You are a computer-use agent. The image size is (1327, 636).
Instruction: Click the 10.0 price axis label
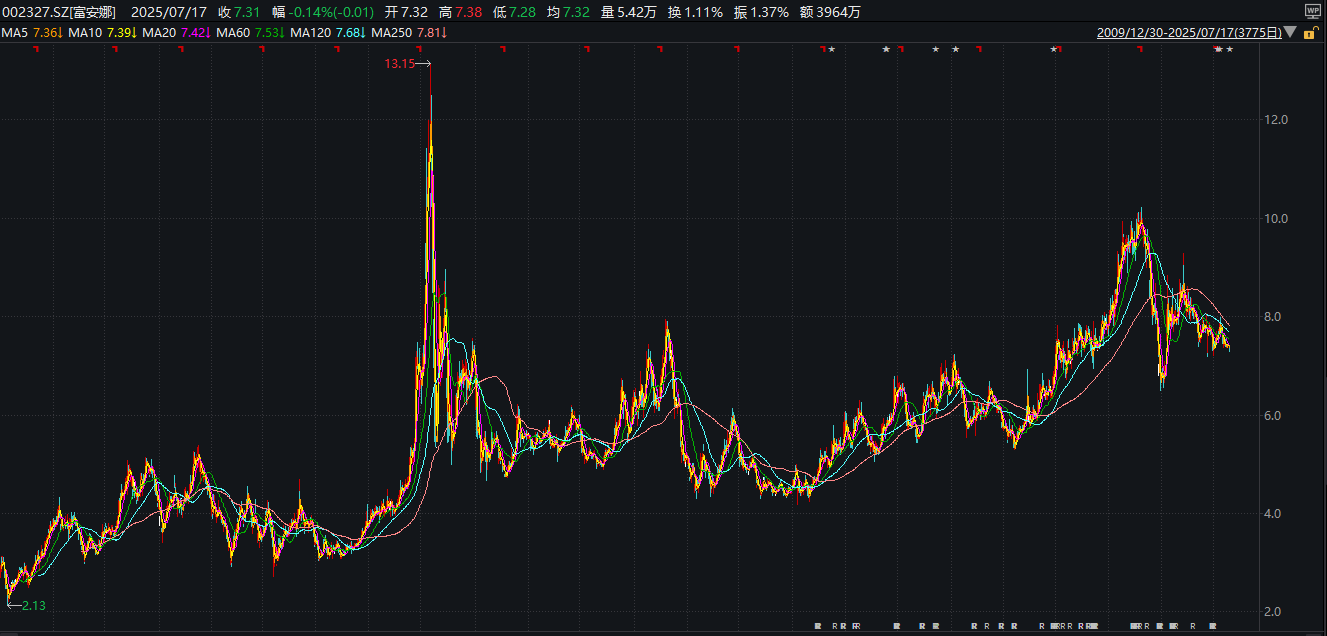1276,219
